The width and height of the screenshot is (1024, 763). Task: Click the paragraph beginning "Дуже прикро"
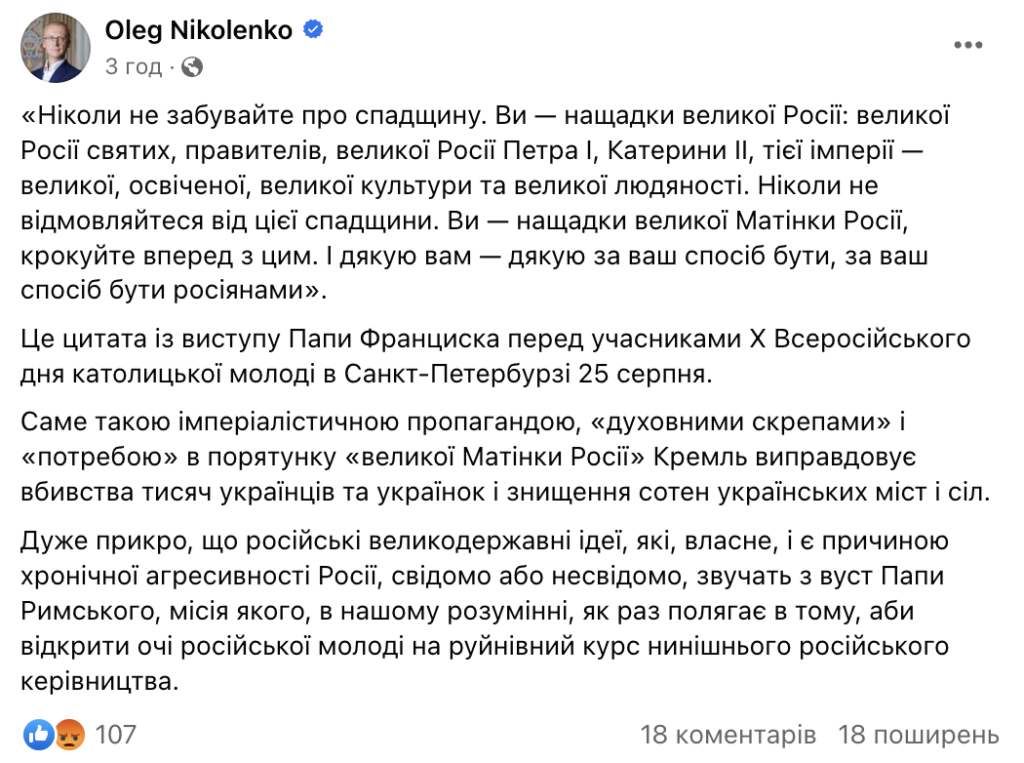[x=485, y=611]
